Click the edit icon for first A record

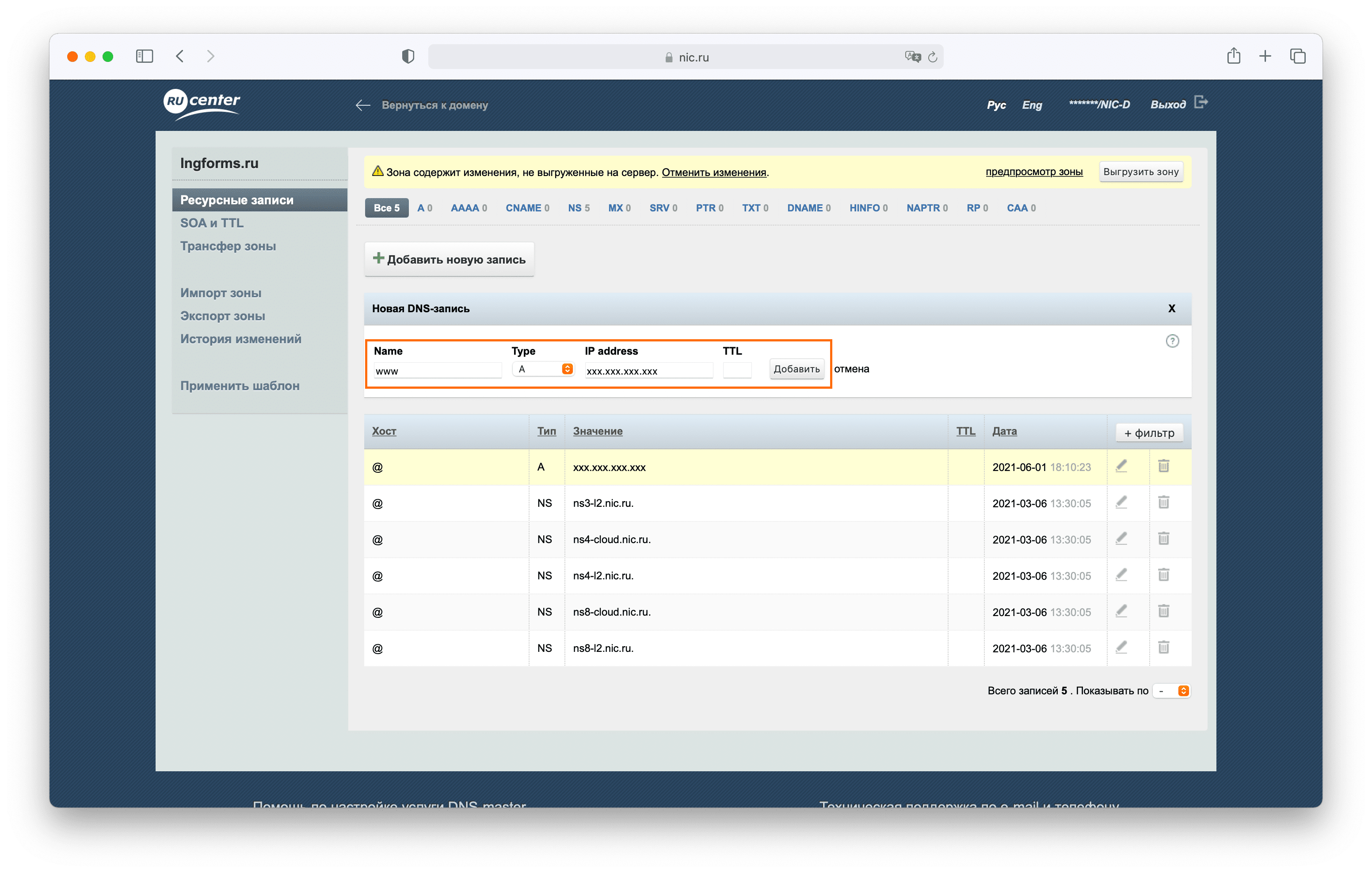(x=1121, y=467)
